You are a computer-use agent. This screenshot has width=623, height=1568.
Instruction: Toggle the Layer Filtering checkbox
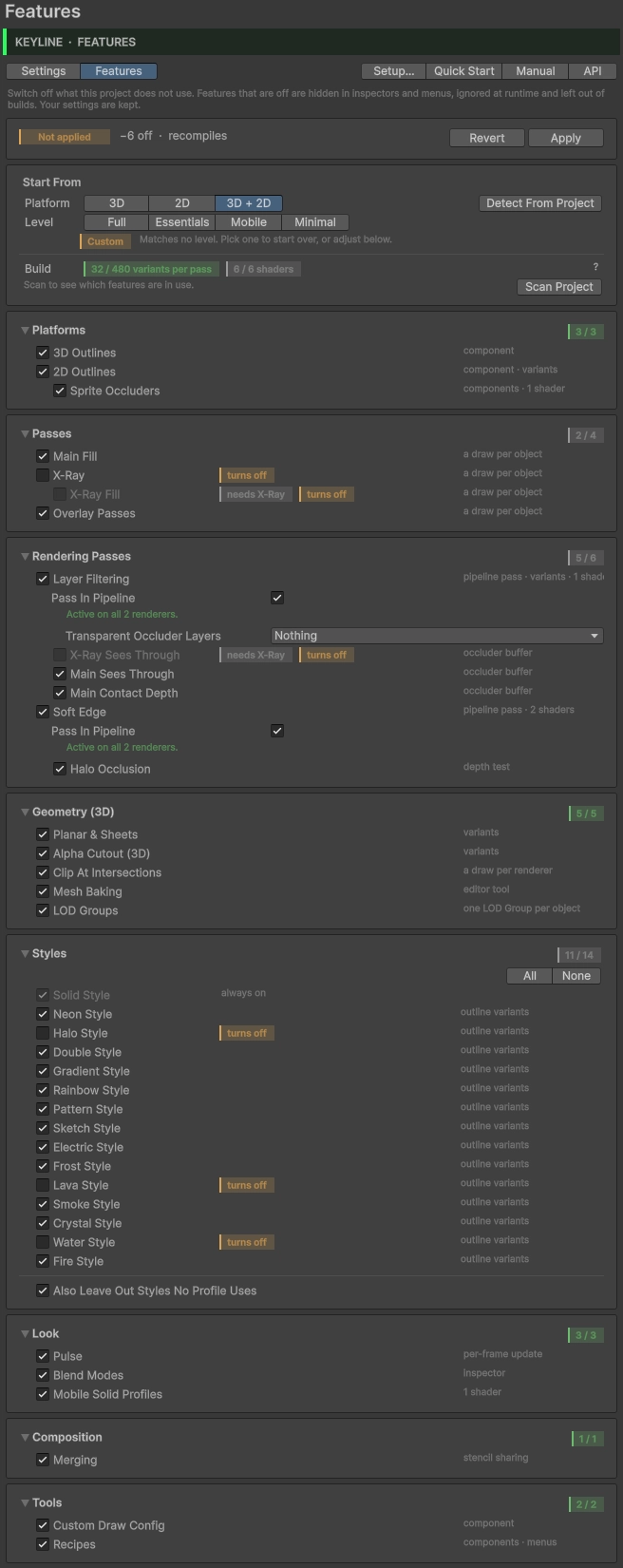pos(43,579)
